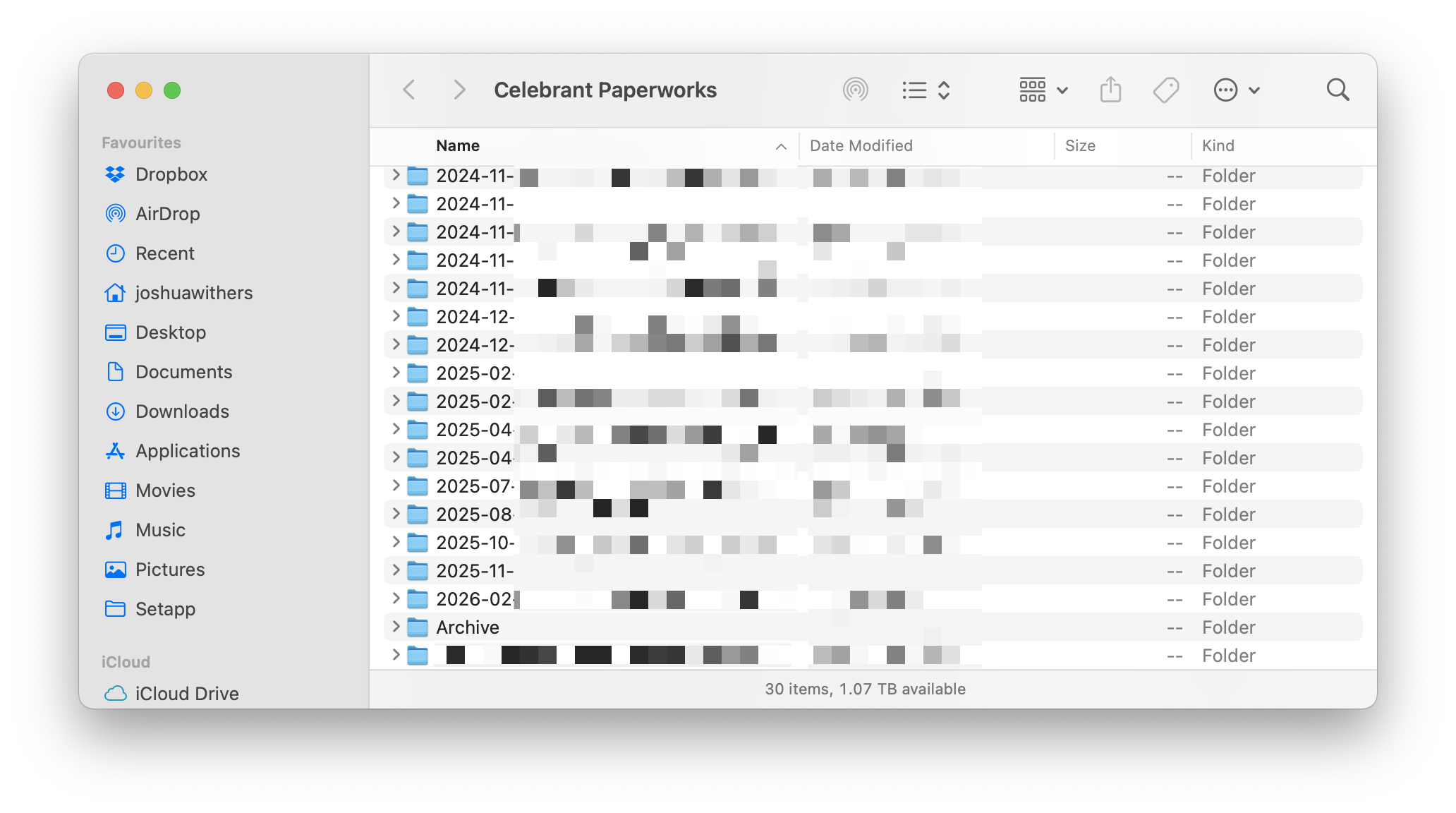Screen dimensions: 1456x813
Task: Click the AirDrop toolbar icon
Action: [x=855, y=90]
